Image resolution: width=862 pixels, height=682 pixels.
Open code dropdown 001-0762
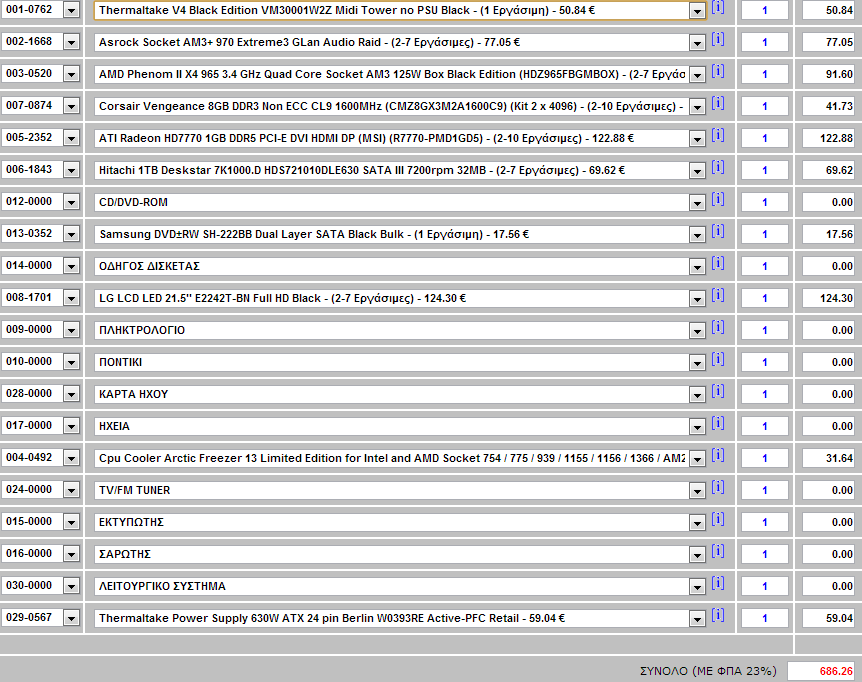(x=71, y=10)
